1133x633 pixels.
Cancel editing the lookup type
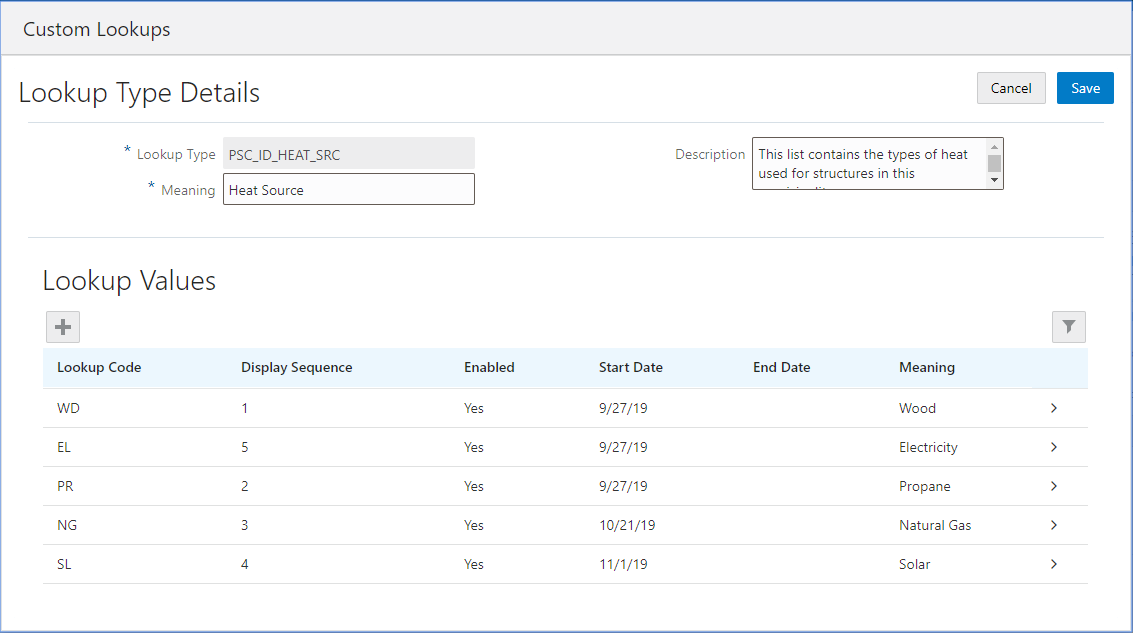click(1011, 88)
